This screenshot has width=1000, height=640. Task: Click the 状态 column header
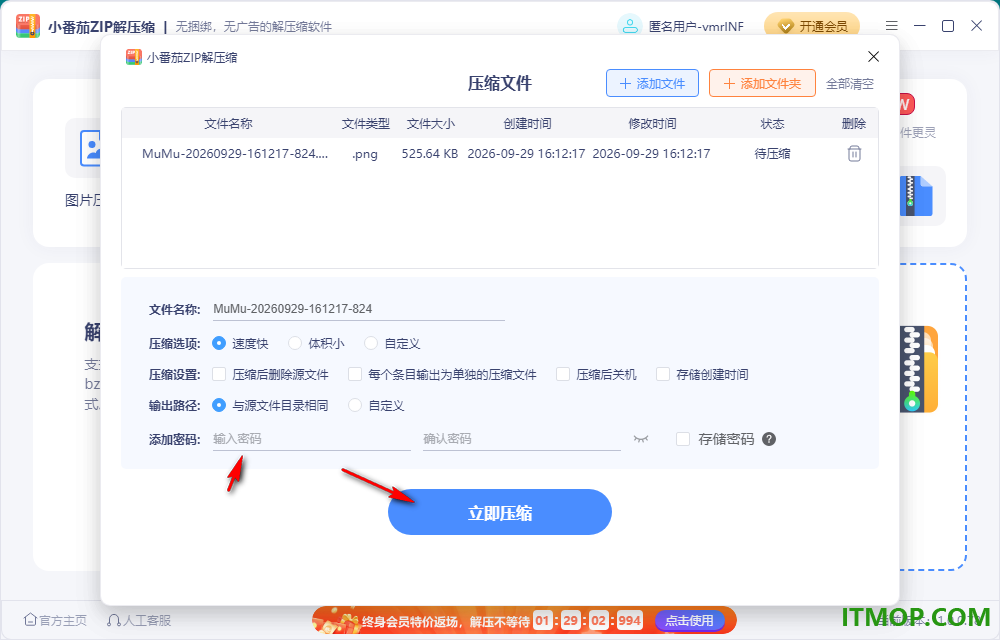(x=772, y=124)
